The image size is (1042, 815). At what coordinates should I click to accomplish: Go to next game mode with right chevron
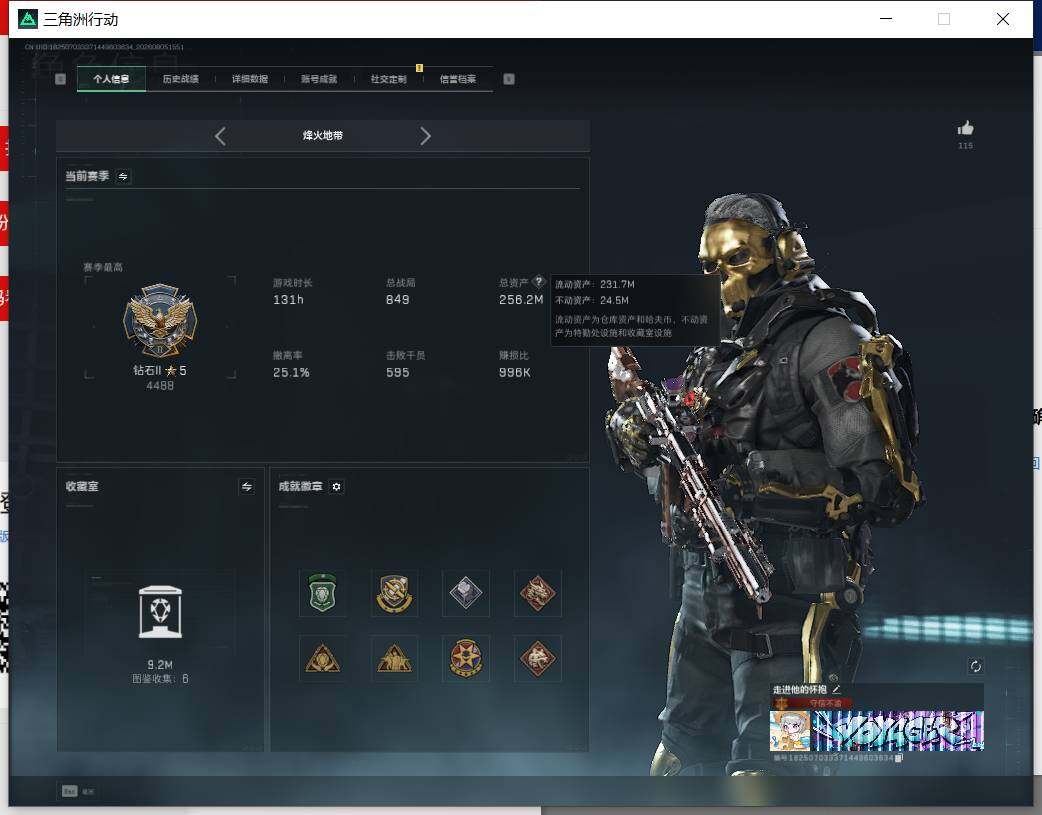(x=425, y=136)
